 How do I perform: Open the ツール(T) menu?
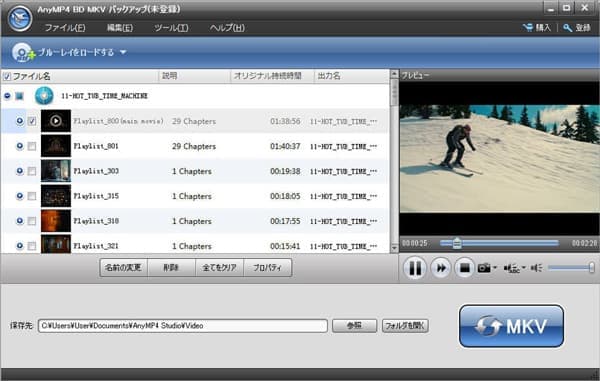(x=171, y=28)
